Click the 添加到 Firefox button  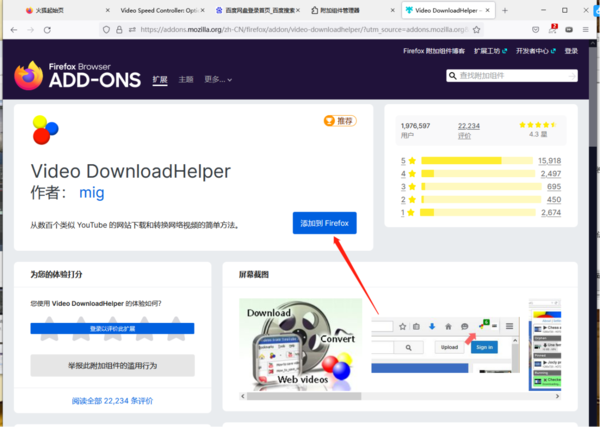(324, 223)
